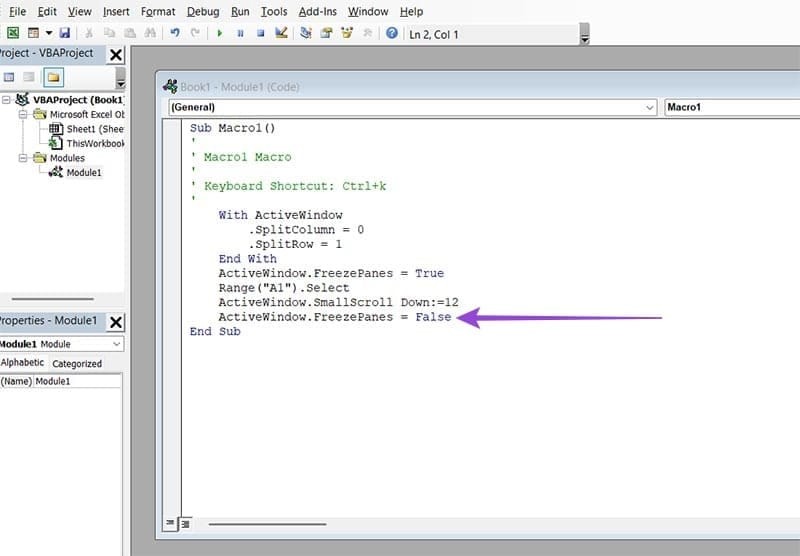The height and width of the screenshot is (556, 800).
Task: Open VBA Help via question mark icon
Action: [392, 33]
